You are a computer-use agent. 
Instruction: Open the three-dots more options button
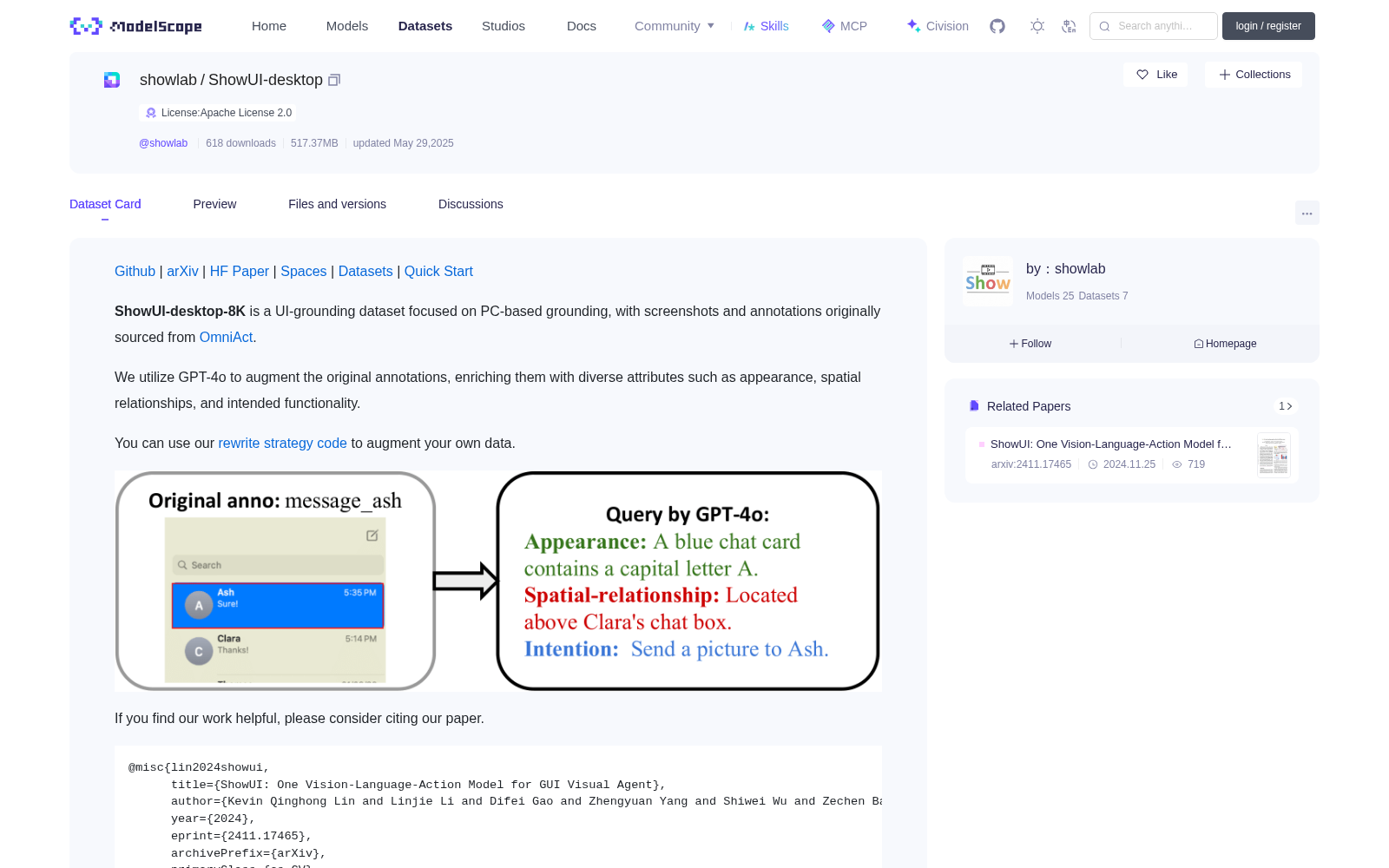point(1307,213)
